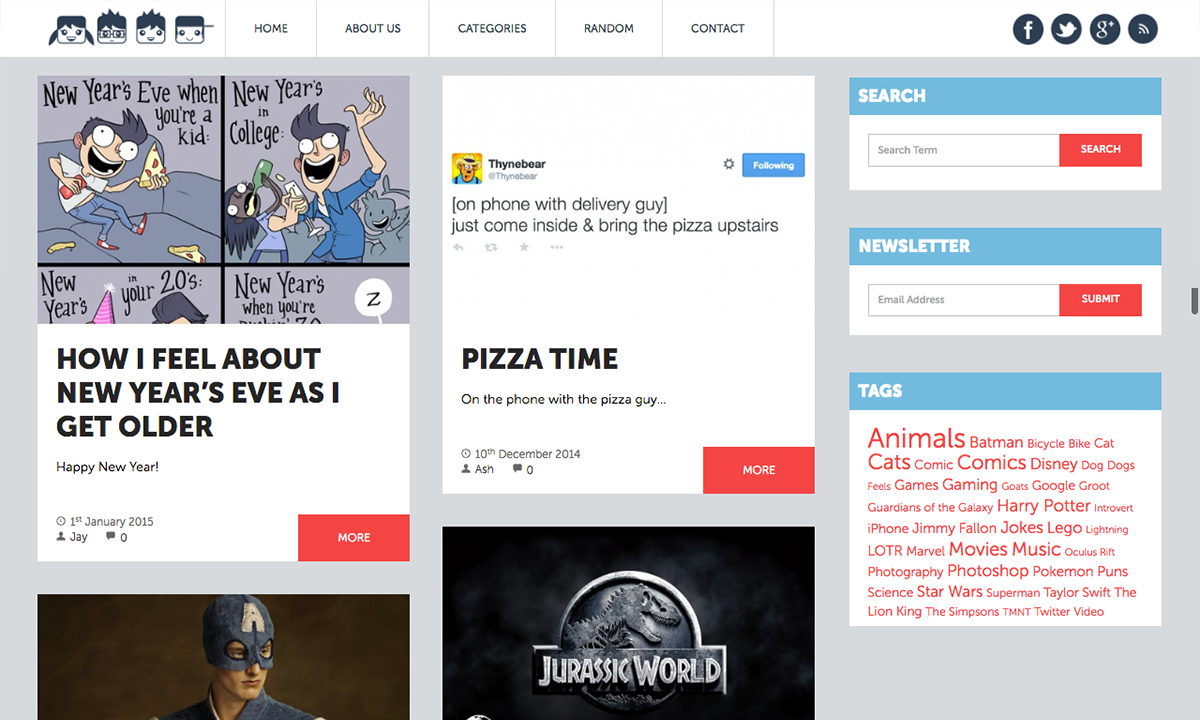1200x720 pixels.
Task: Click the blue Following button in the tweet
Action: 773,165
